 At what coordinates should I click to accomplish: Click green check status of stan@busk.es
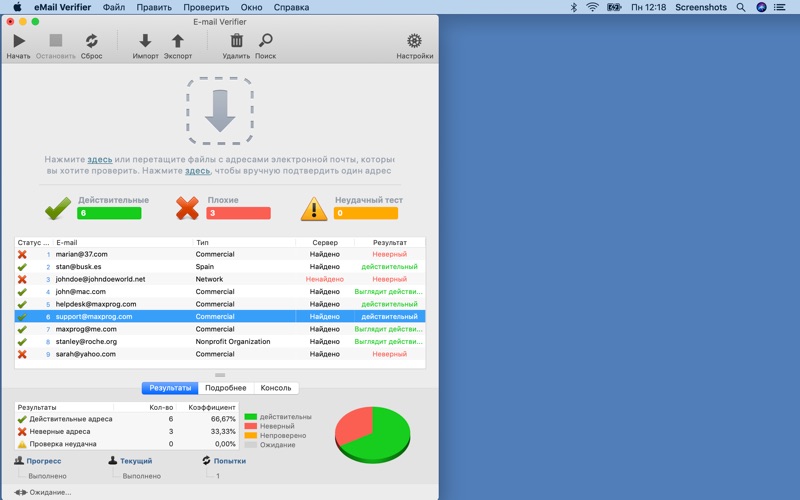coord(22,267)
